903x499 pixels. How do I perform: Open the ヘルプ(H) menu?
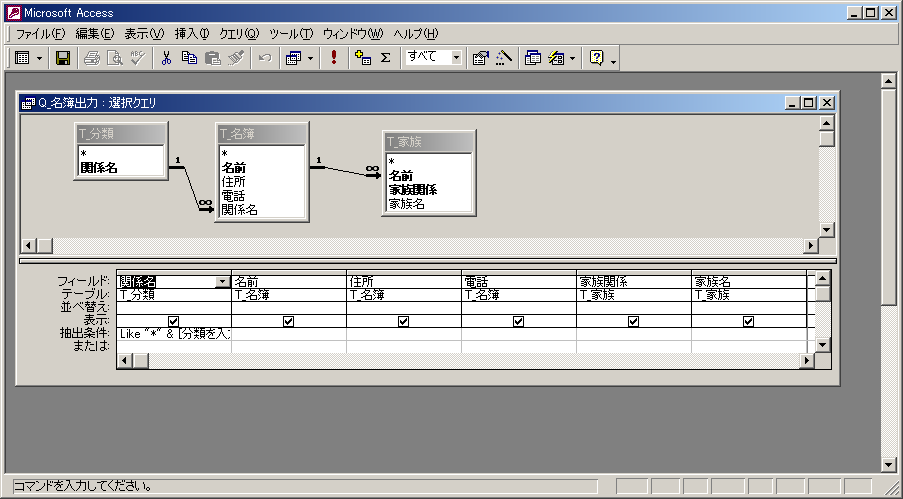(416, 33)
